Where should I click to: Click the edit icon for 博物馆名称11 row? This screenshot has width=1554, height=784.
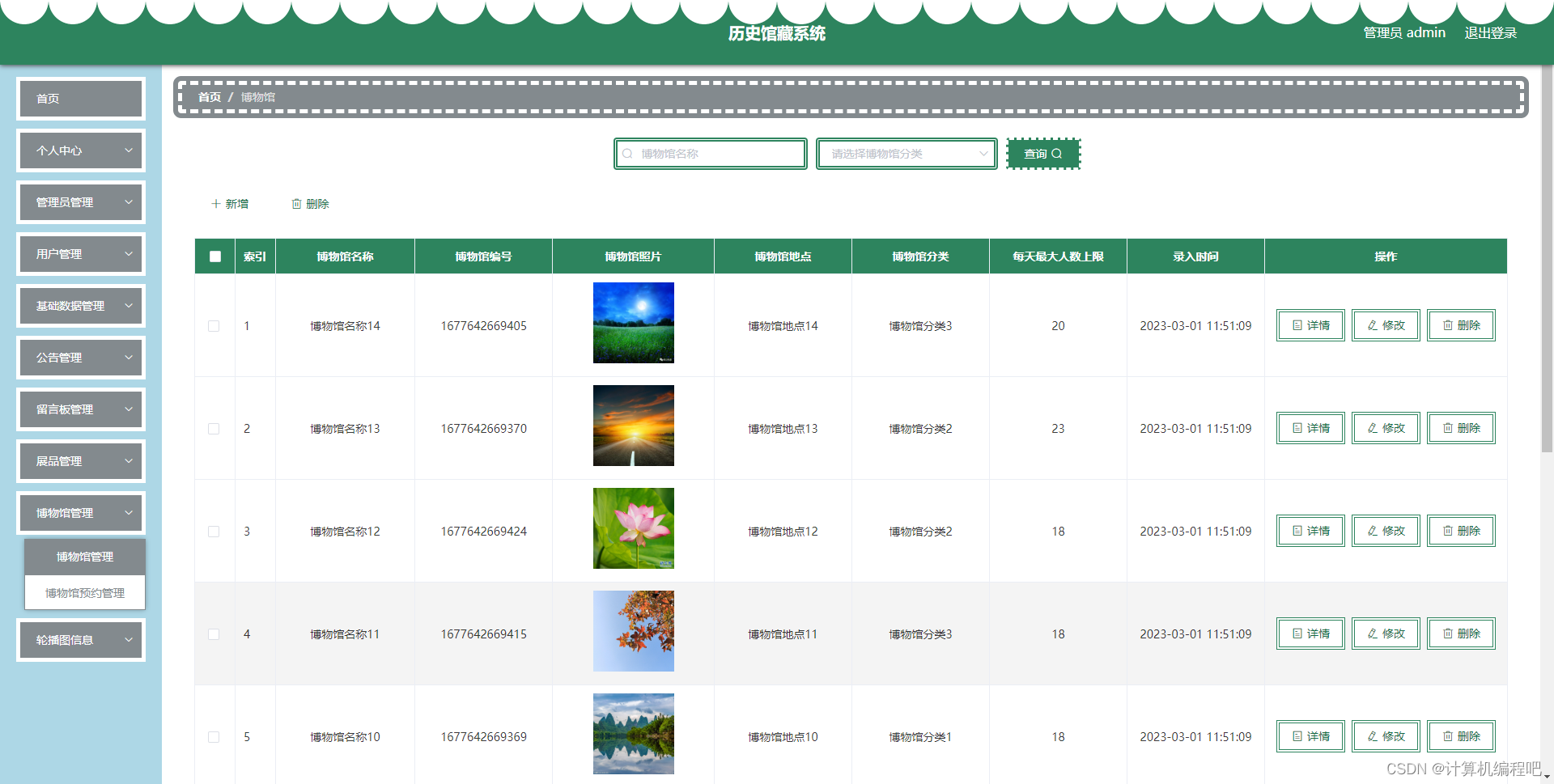pyautogui.click(x=1371, y=634)
